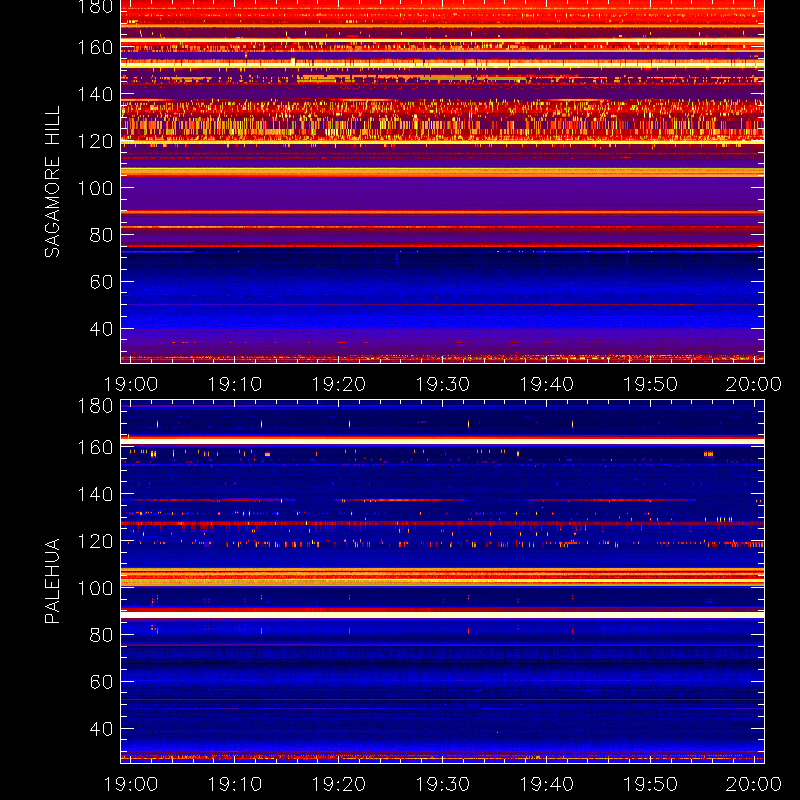This screenshot has width=800, height=800.
Task: Click 19:00 time label of Palehua plot
Action: (131, 784)
